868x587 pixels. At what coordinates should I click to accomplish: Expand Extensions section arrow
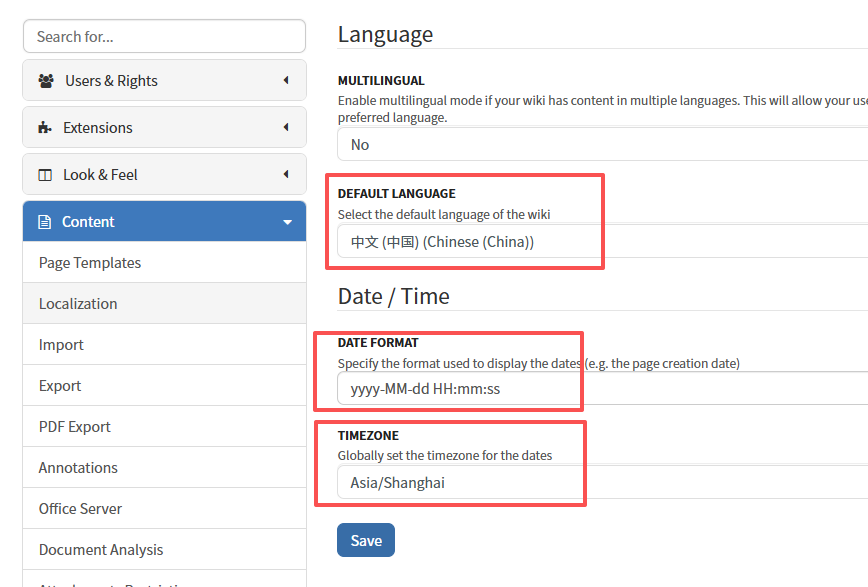286,127
